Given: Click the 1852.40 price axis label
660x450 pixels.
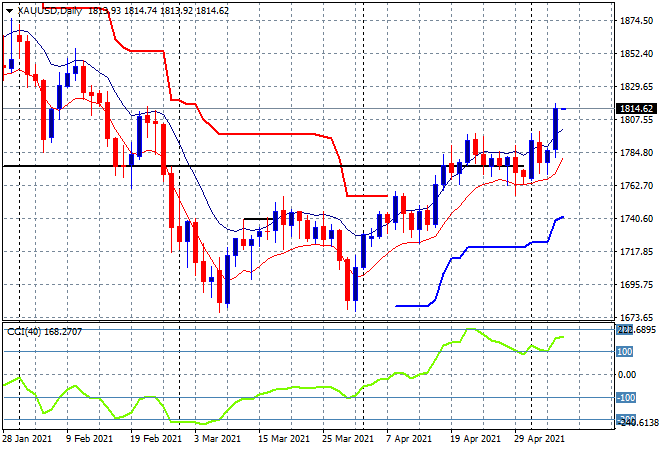Looking at the screenshot, I should point(637,53).
